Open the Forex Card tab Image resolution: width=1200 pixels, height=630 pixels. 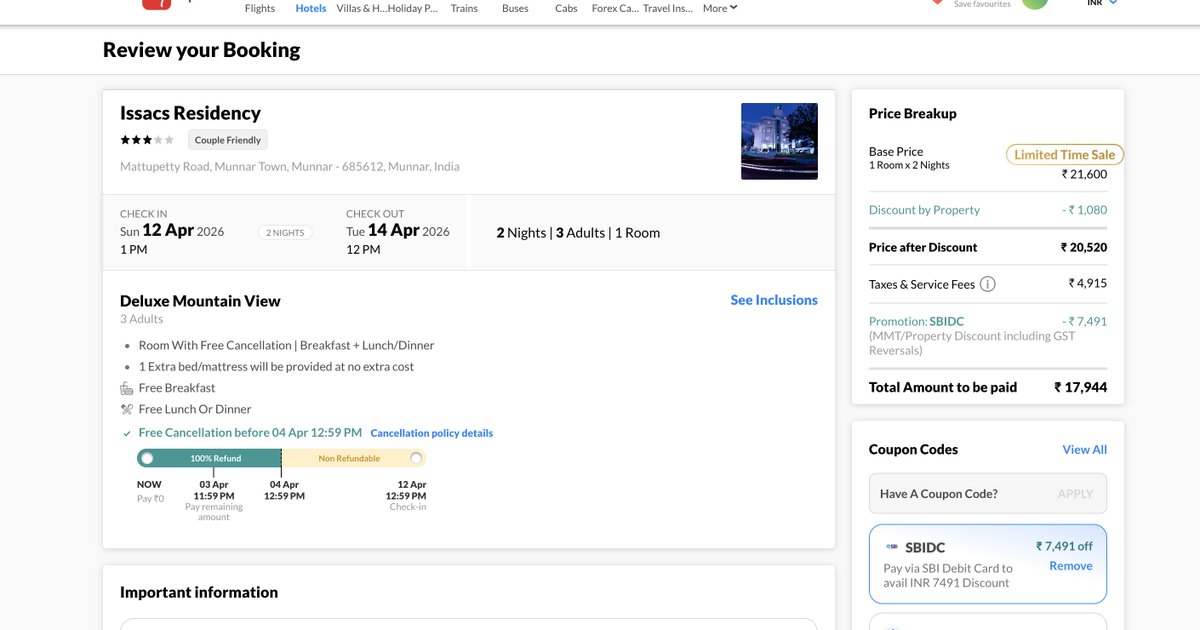(615, 8)
